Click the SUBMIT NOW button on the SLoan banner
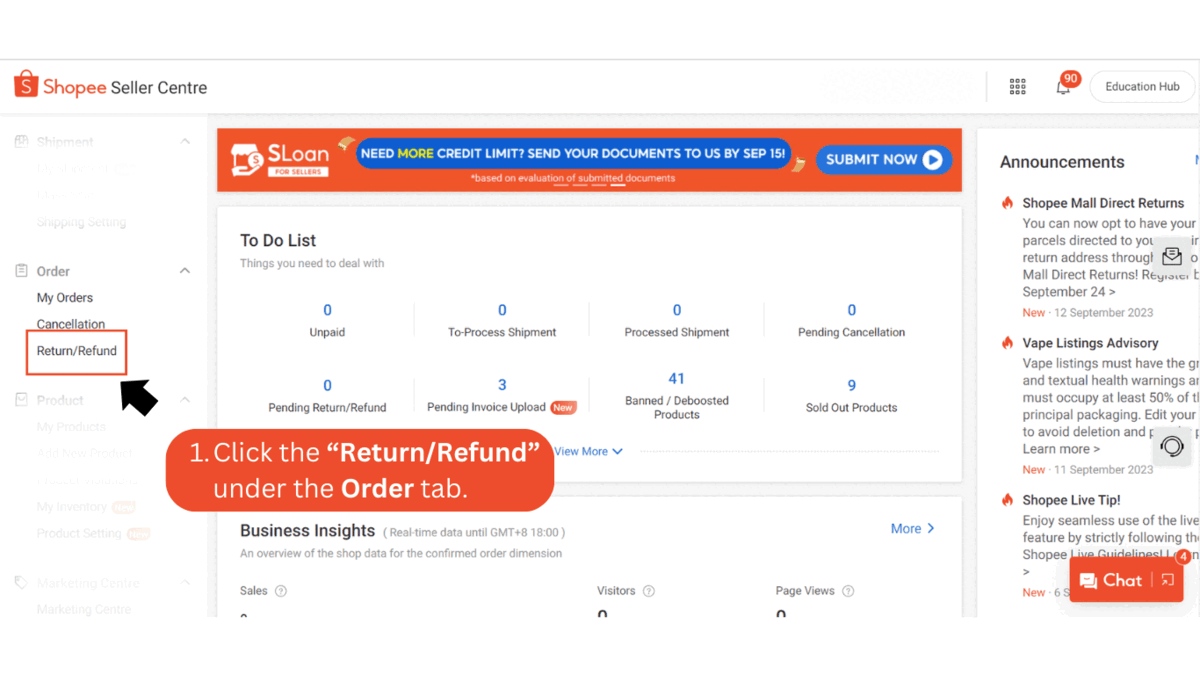This screenshot has width=1200, height=675. 883,159
